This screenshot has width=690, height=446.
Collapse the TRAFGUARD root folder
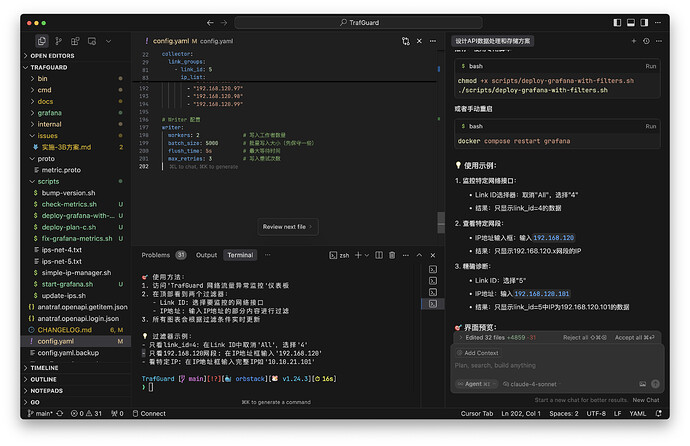[48, 67]
